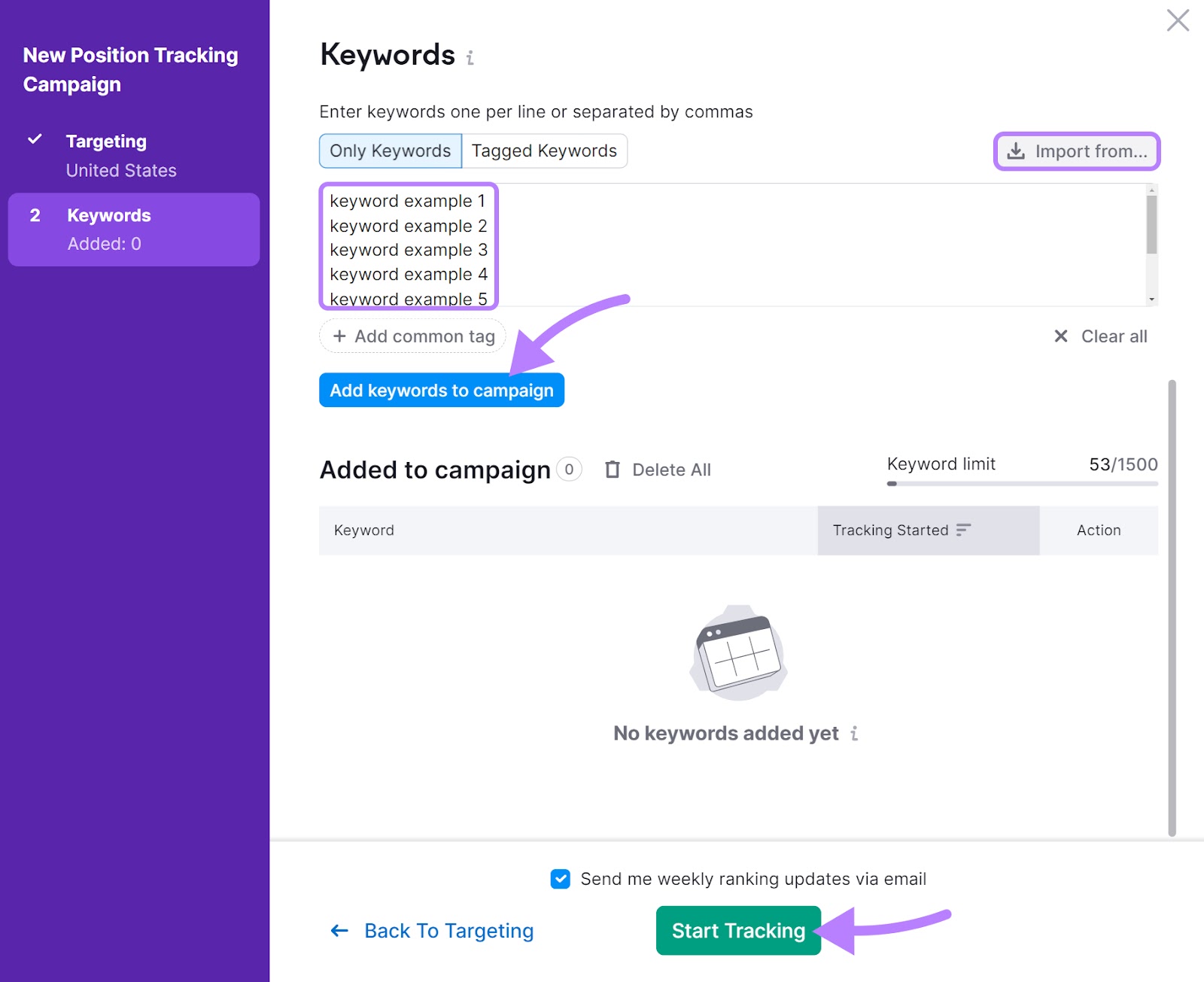Click the 53/1500 keyword limit value

1123,464
